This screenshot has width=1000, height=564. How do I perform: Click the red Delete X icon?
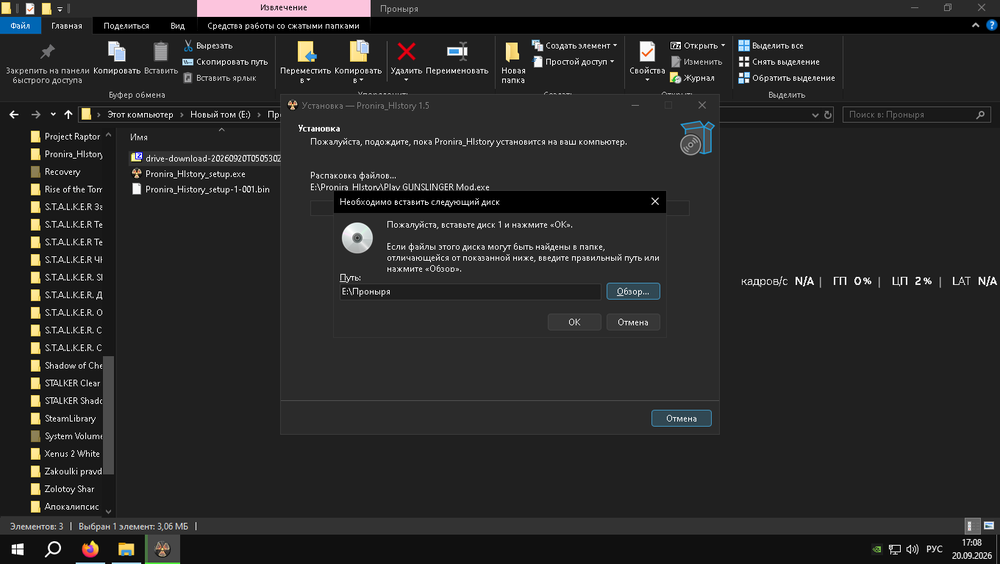click(x=406, y=51)
